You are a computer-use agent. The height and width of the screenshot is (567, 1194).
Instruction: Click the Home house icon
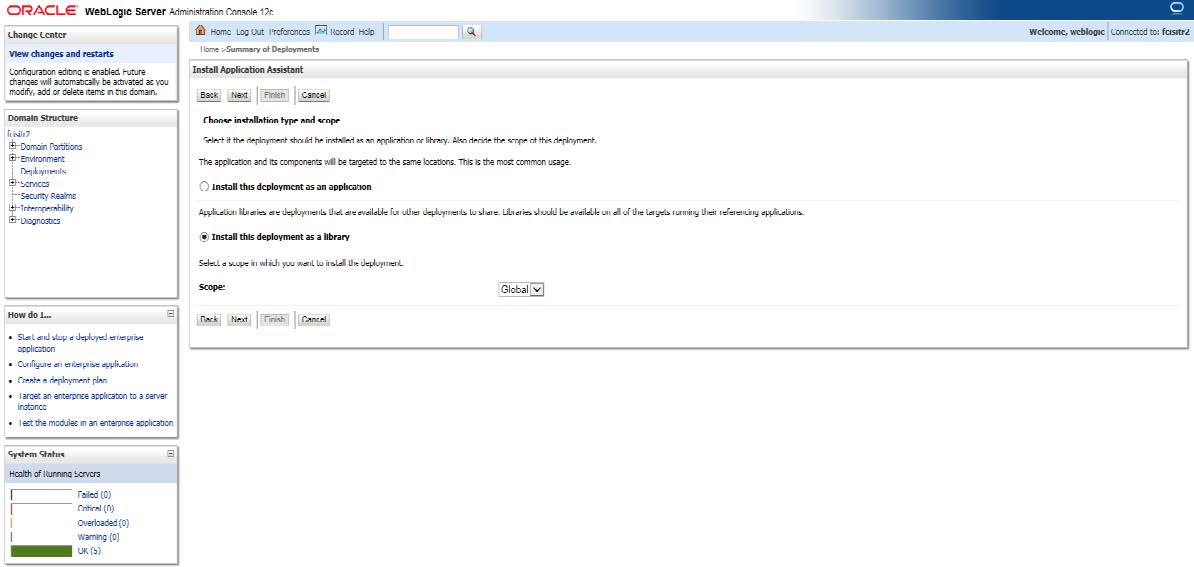[x=201, y=31]
